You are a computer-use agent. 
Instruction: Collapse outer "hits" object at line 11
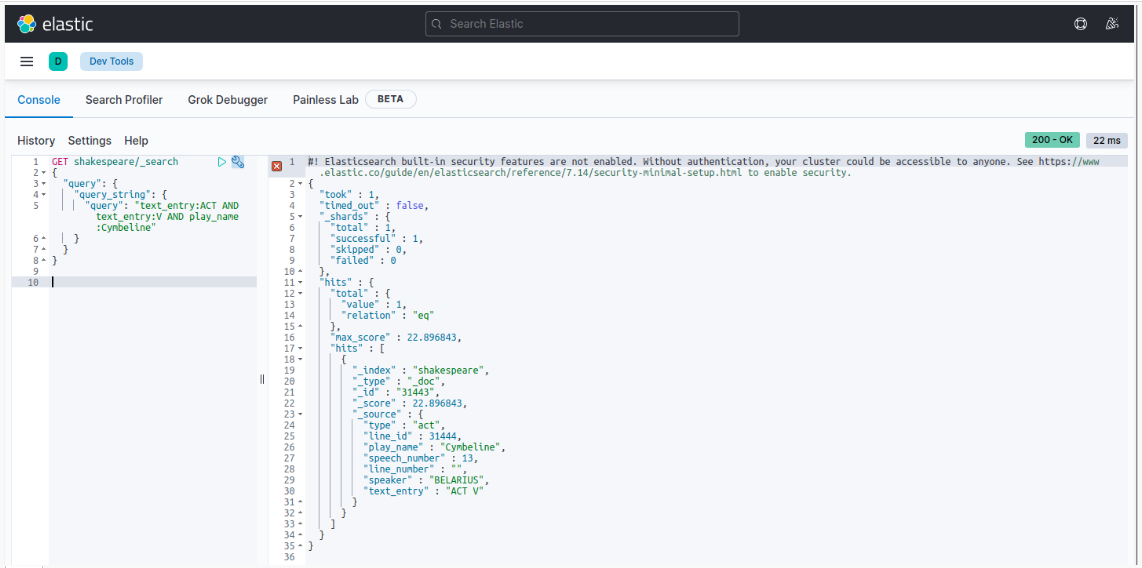[300, 283]
